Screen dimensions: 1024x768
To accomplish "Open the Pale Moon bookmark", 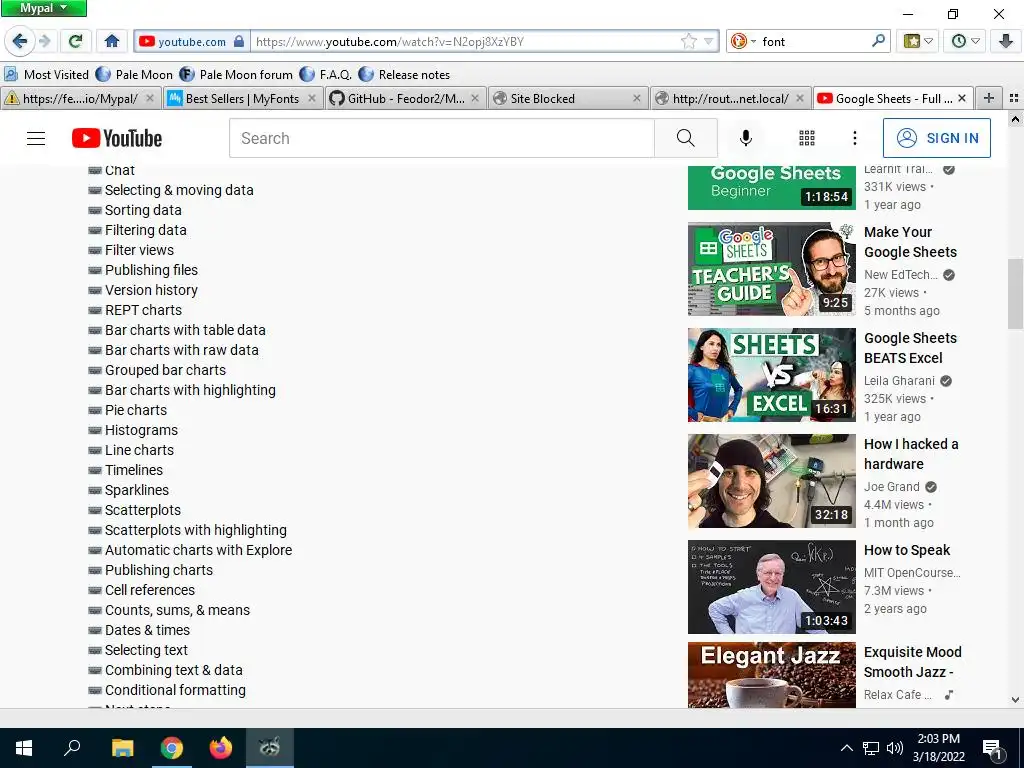I will [x=134, y=74].
